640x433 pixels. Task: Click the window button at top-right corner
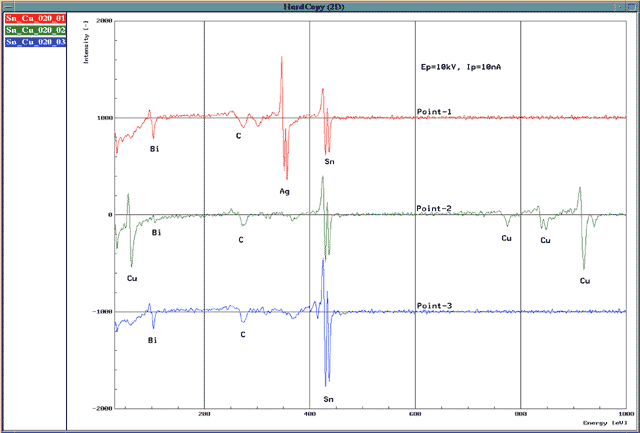633,6
